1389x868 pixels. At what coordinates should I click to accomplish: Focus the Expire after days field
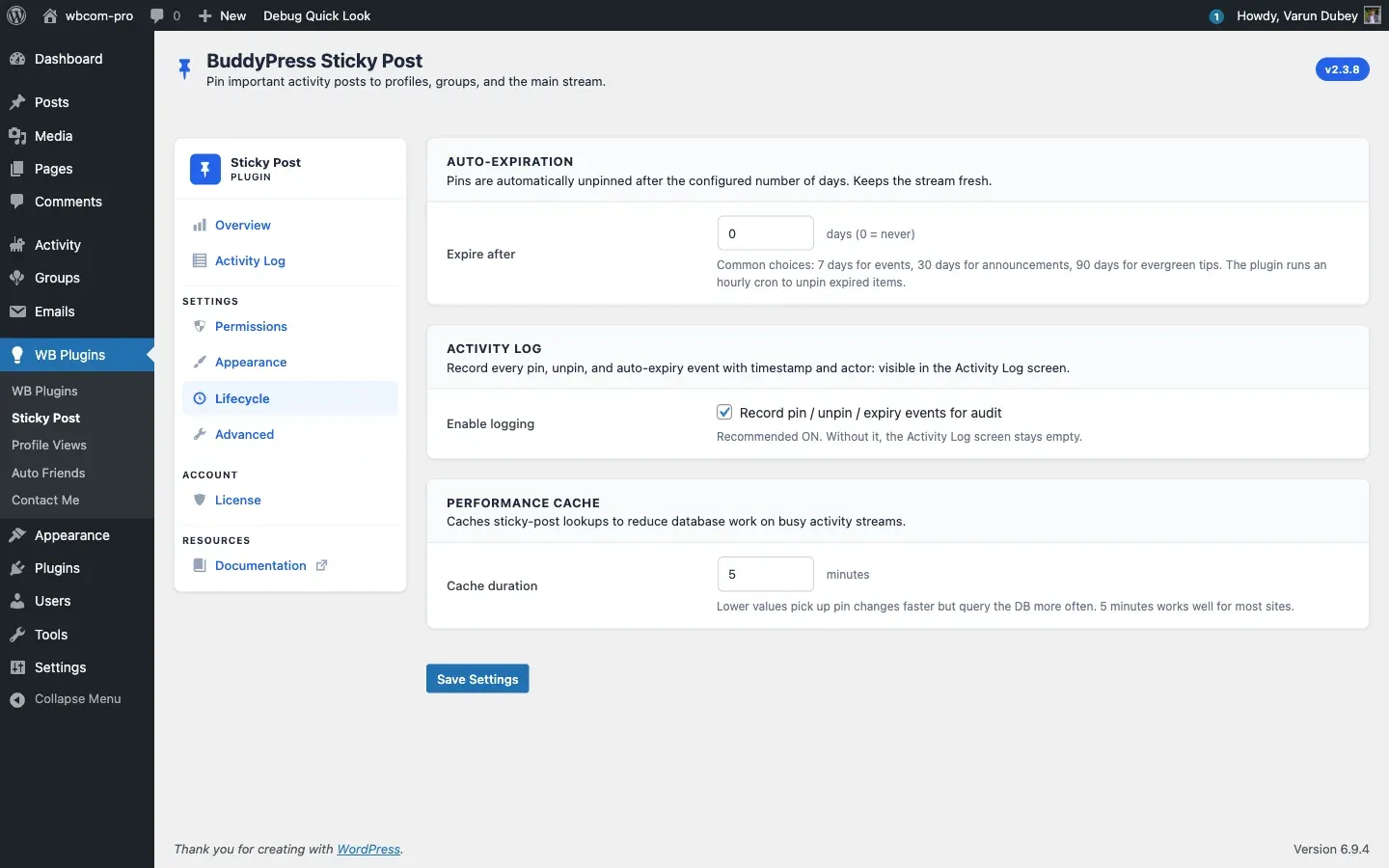[x=766, y=233]
